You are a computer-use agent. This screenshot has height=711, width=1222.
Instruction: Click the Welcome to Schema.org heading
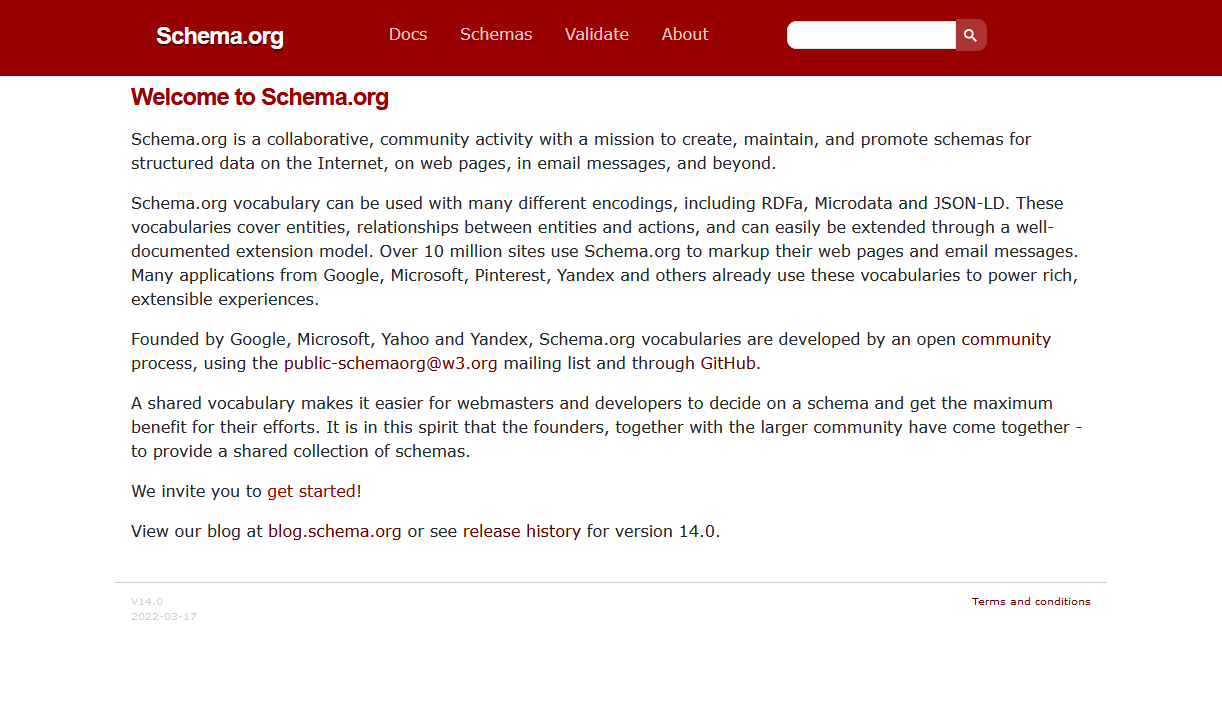pyautogui.click(x=259, y=97)
